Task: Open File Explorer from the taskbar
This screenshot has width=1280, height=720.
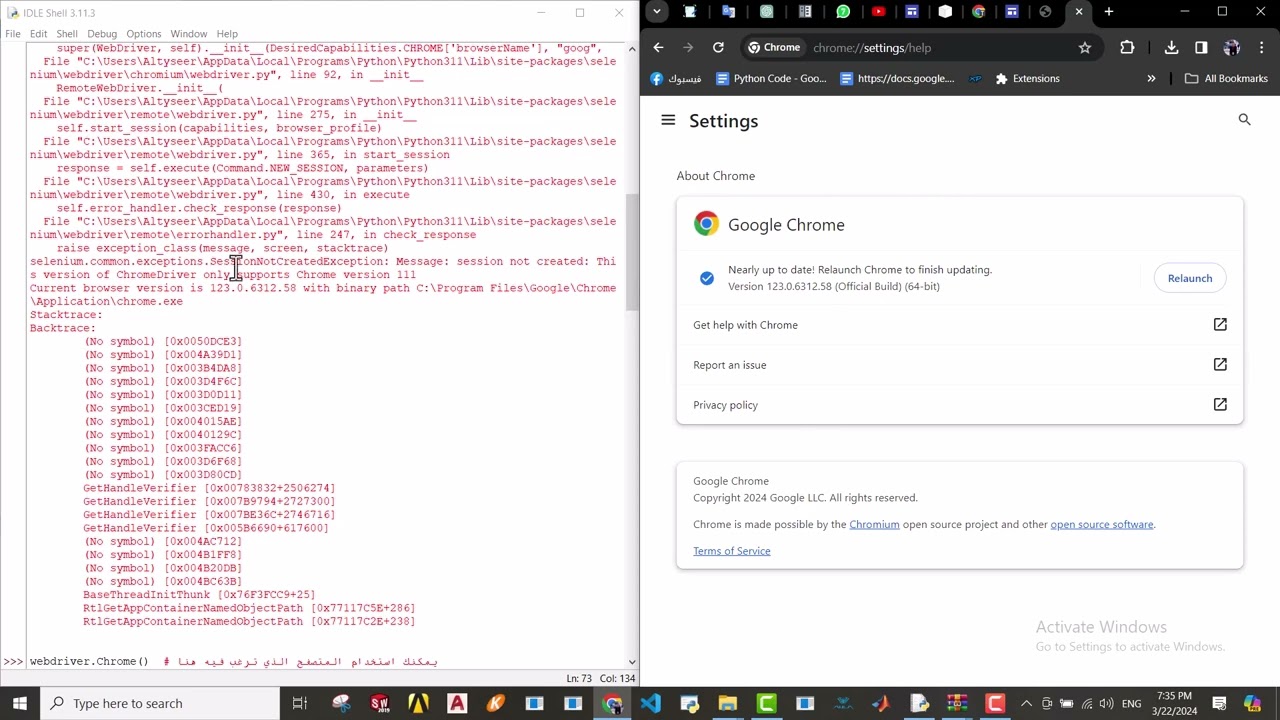Action: pos(727,703)
